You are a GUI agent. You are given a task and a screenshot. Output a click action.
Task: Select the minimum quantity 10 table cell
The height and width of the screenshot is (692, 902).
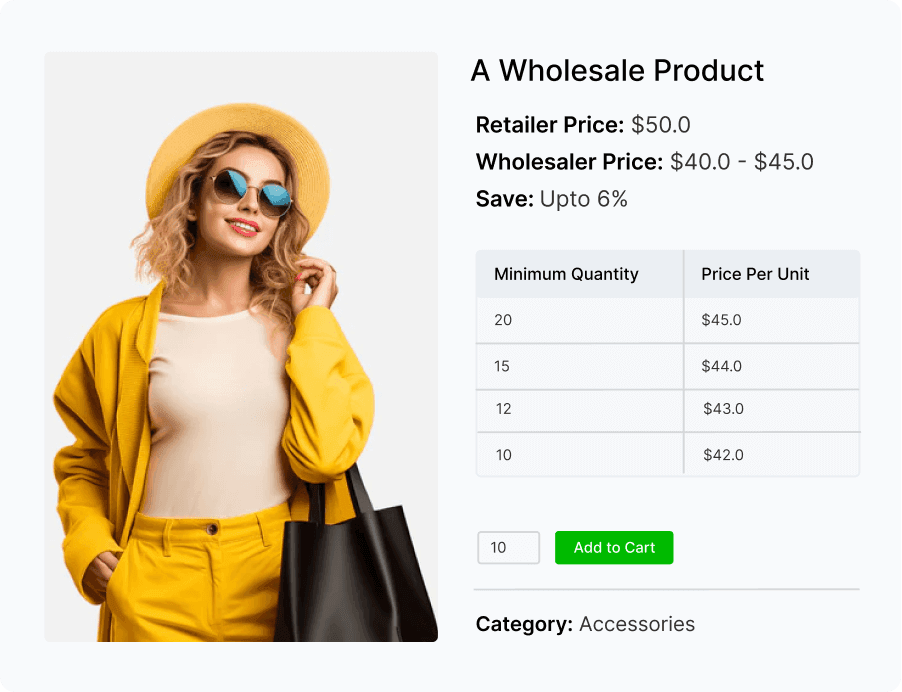coord(580,454)
